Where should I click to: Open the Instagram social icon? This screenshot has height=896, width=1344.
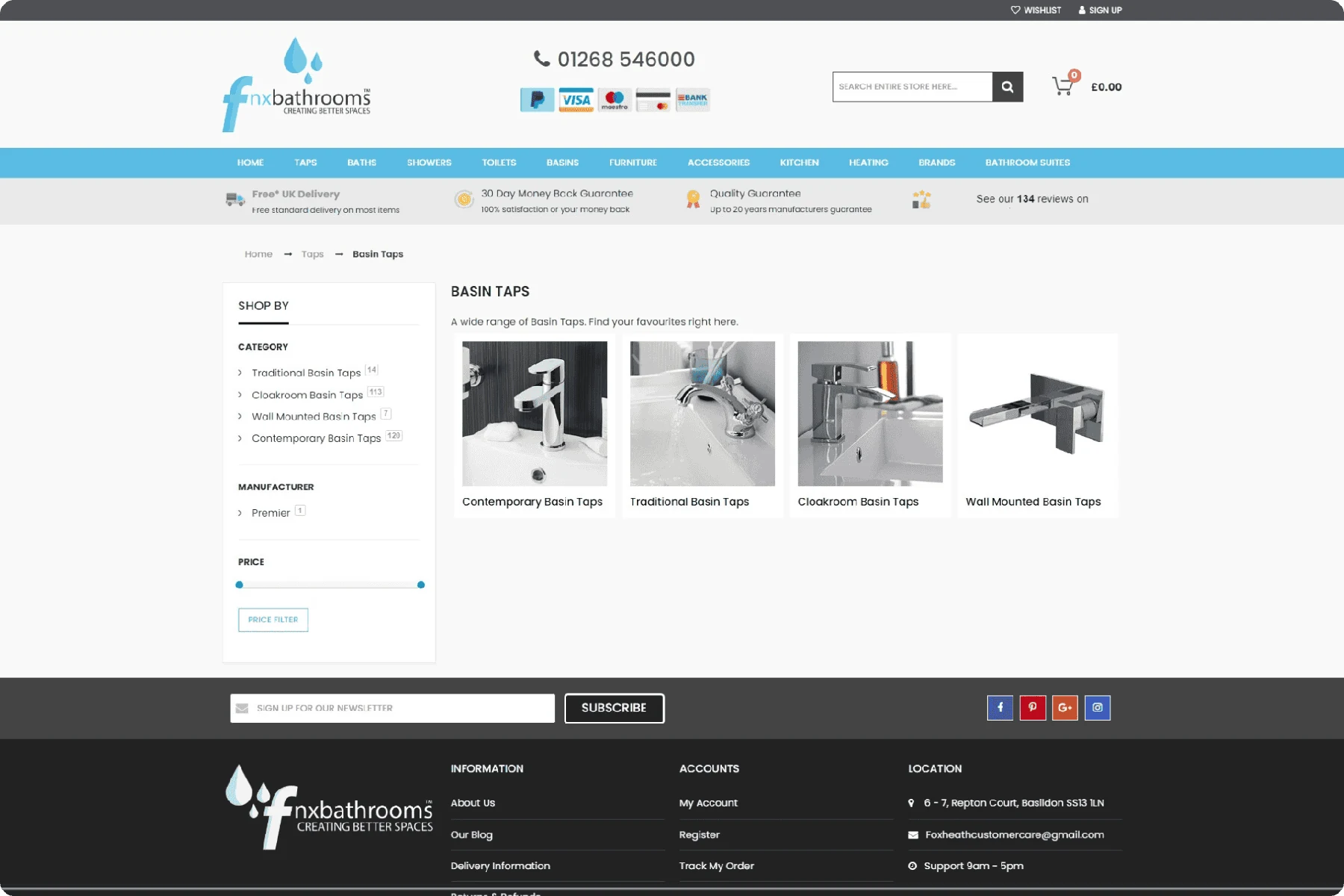tap(1098, 708)
